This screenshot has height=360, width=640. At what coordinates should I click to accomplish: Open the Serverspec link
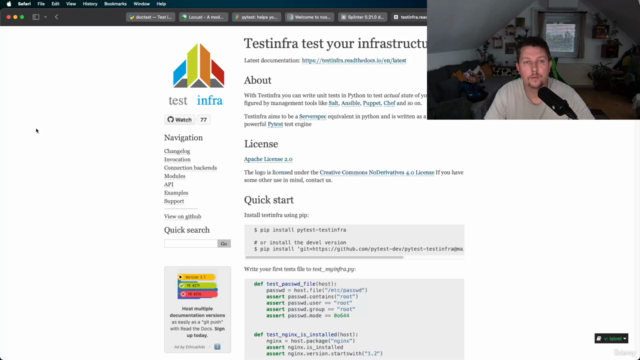[x=313, y=117]
